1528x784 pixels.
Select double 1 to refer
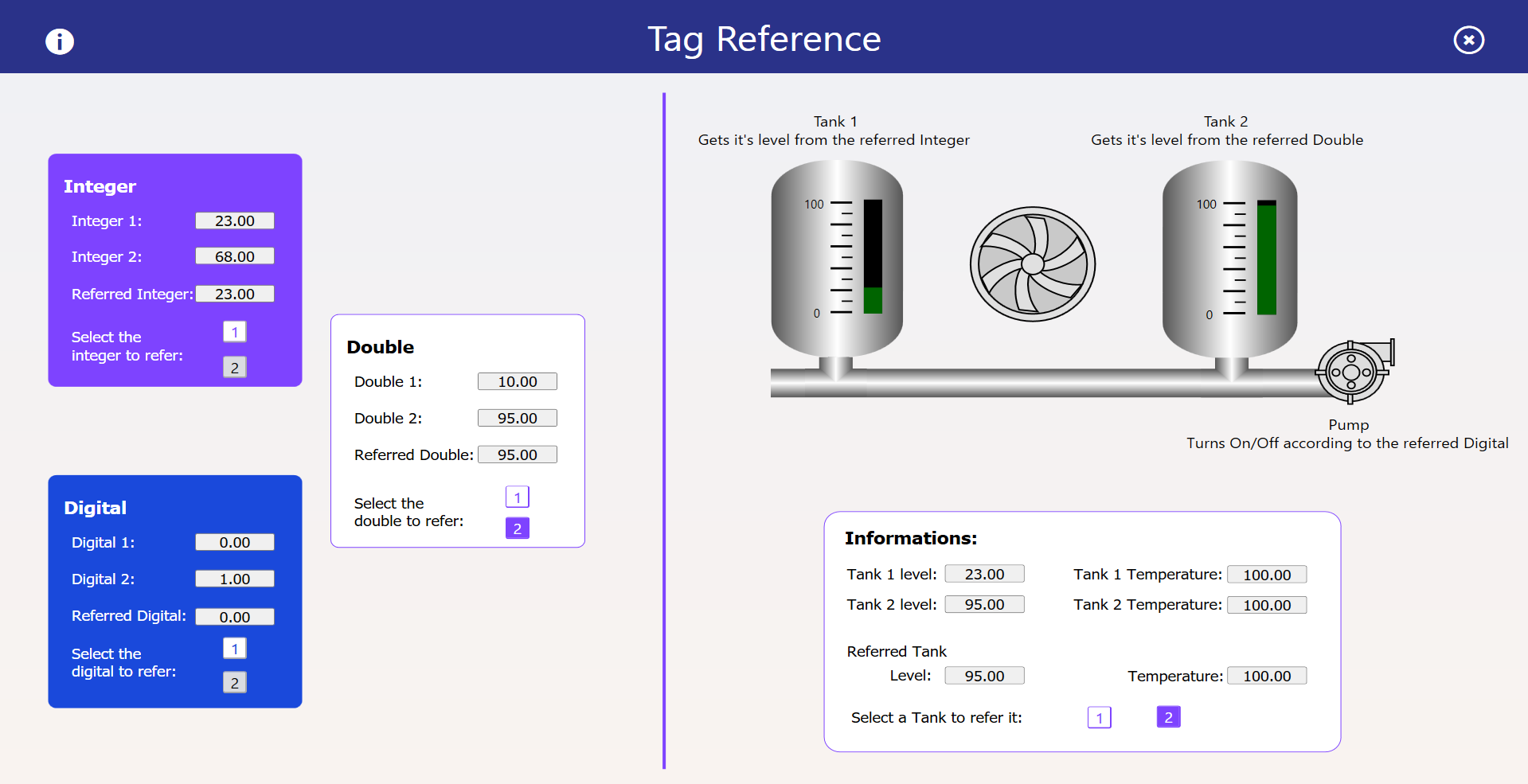coord(517,497)
